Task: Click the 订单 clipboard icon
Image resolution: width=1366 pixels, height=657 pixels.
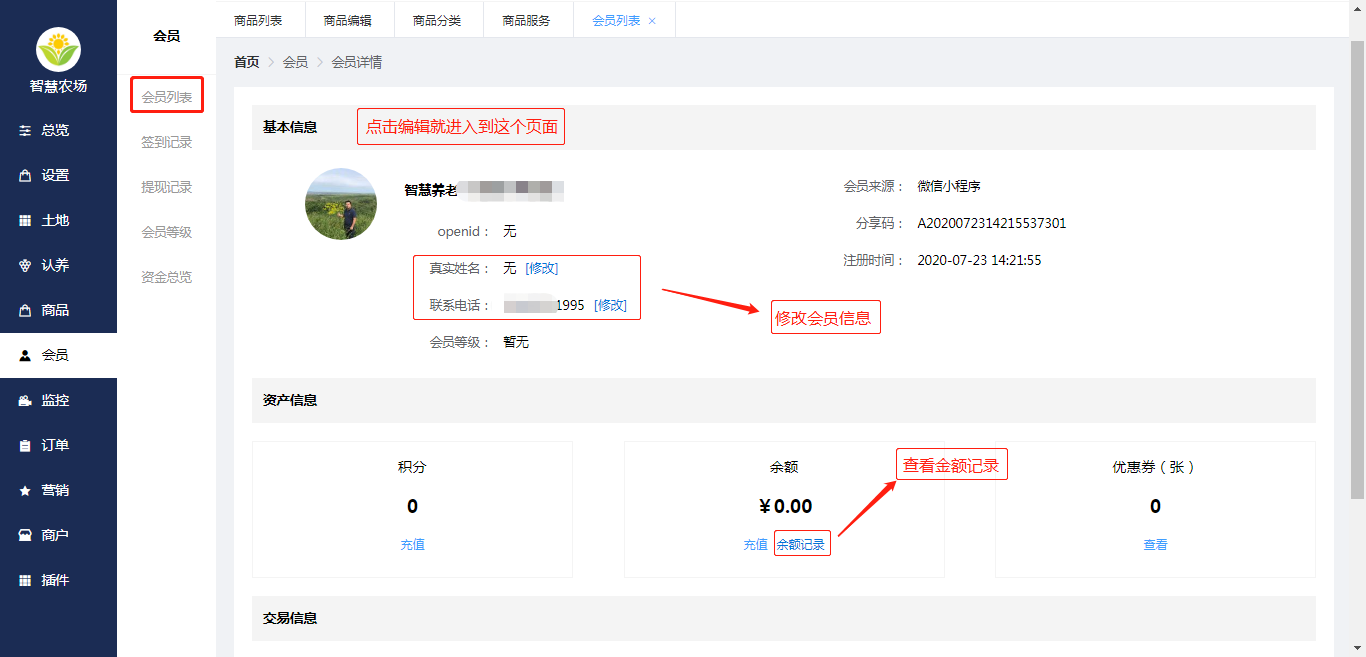Action: (x=25, y=445)
